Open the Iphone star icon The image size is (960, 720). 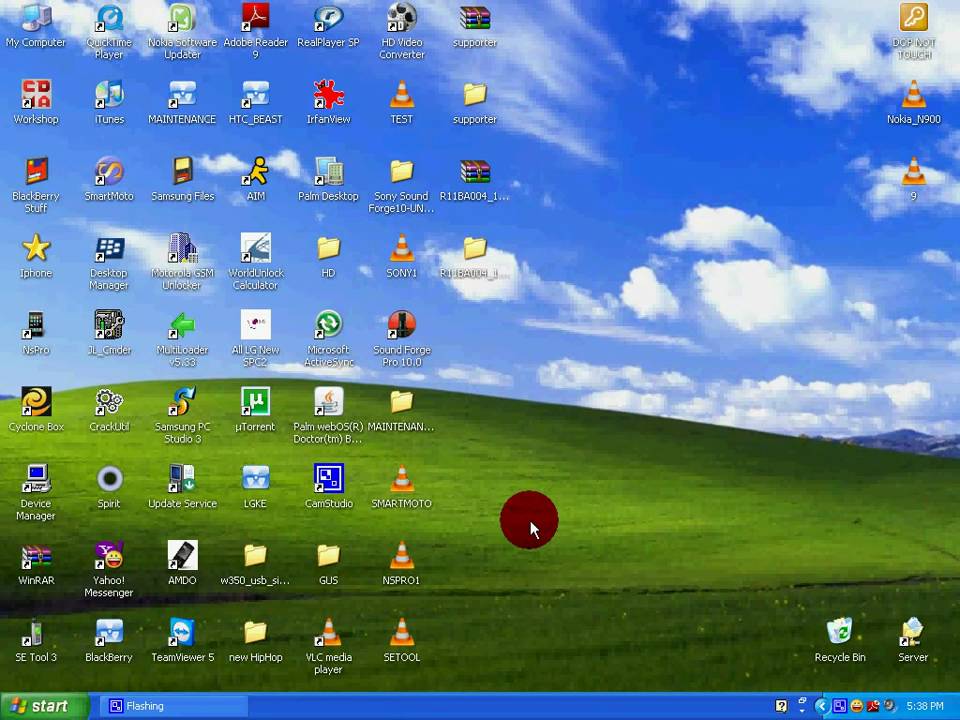[36, 248]
